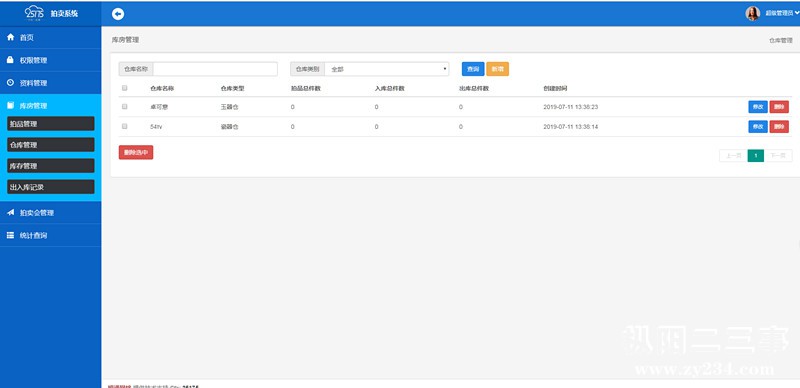Click the list icon beside 统计查询

click(10, 235)
